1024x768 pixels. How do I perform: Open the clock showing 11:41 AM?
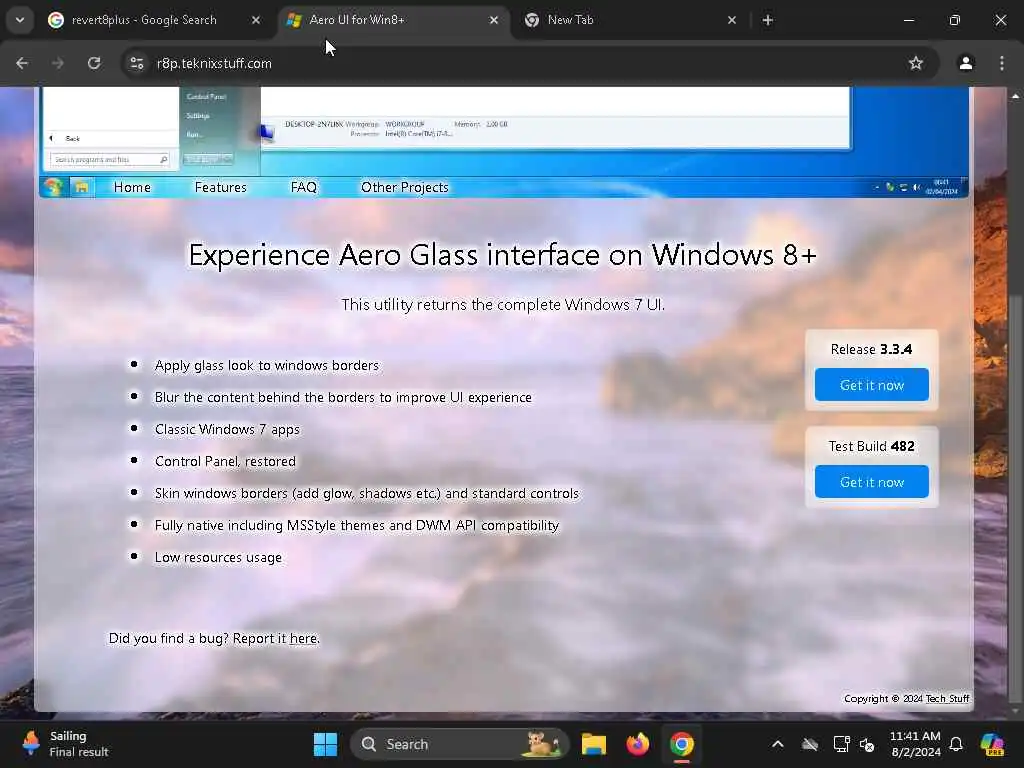(915, 744)
